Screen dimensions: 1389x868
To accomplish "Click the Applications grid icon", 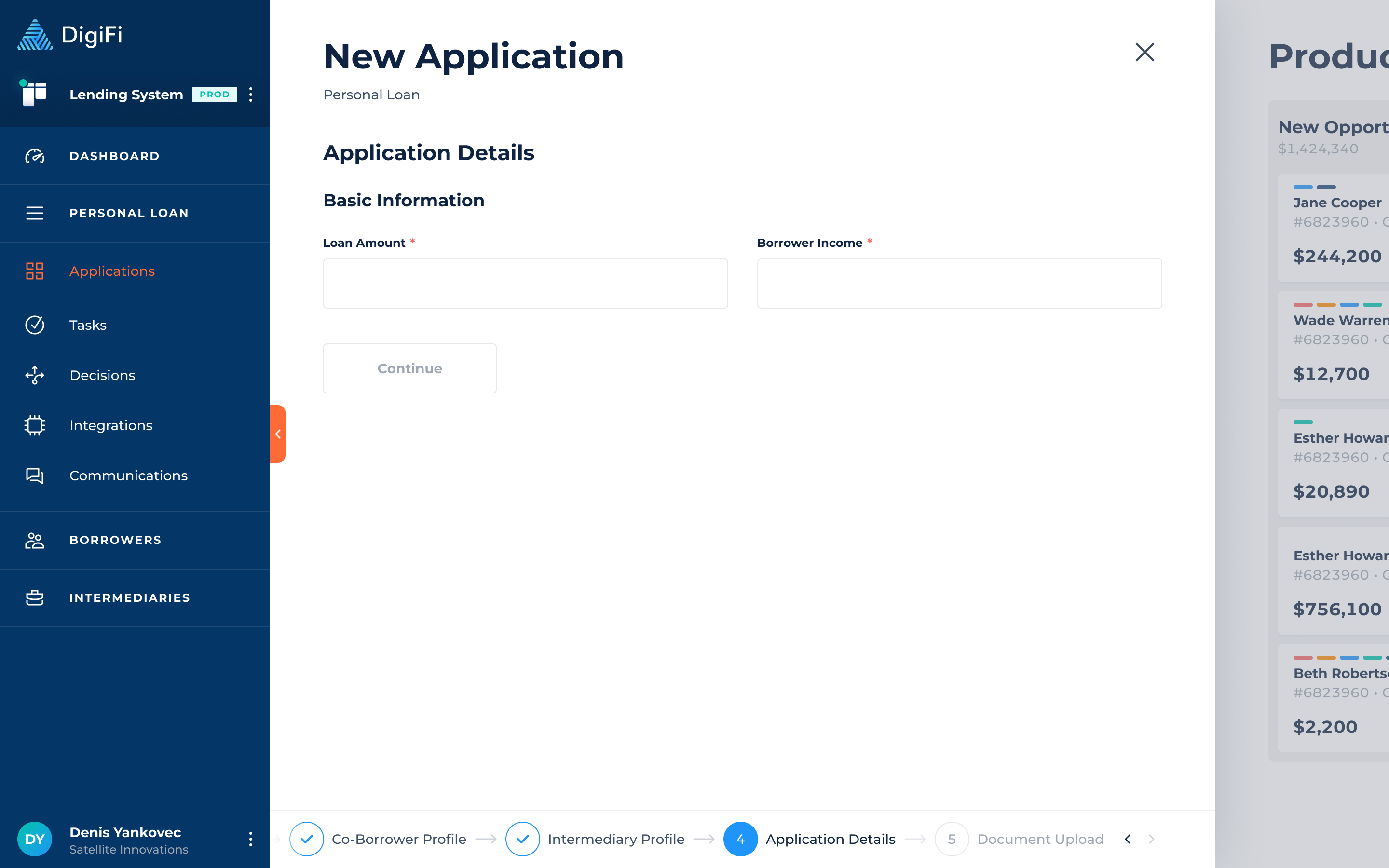I will click(34, 271).
